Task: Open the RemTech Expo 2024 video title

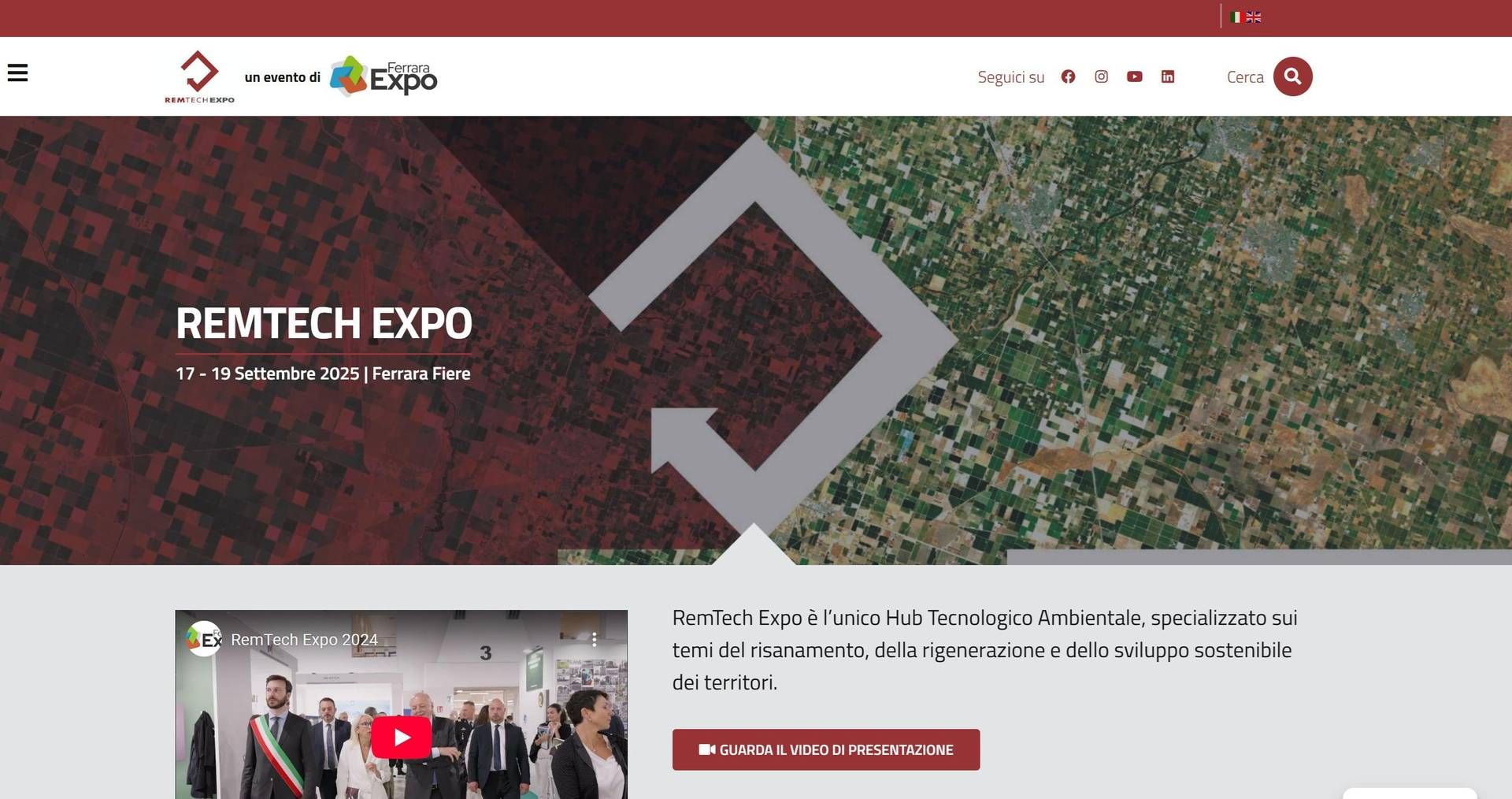Action: [x=304, y=640]
